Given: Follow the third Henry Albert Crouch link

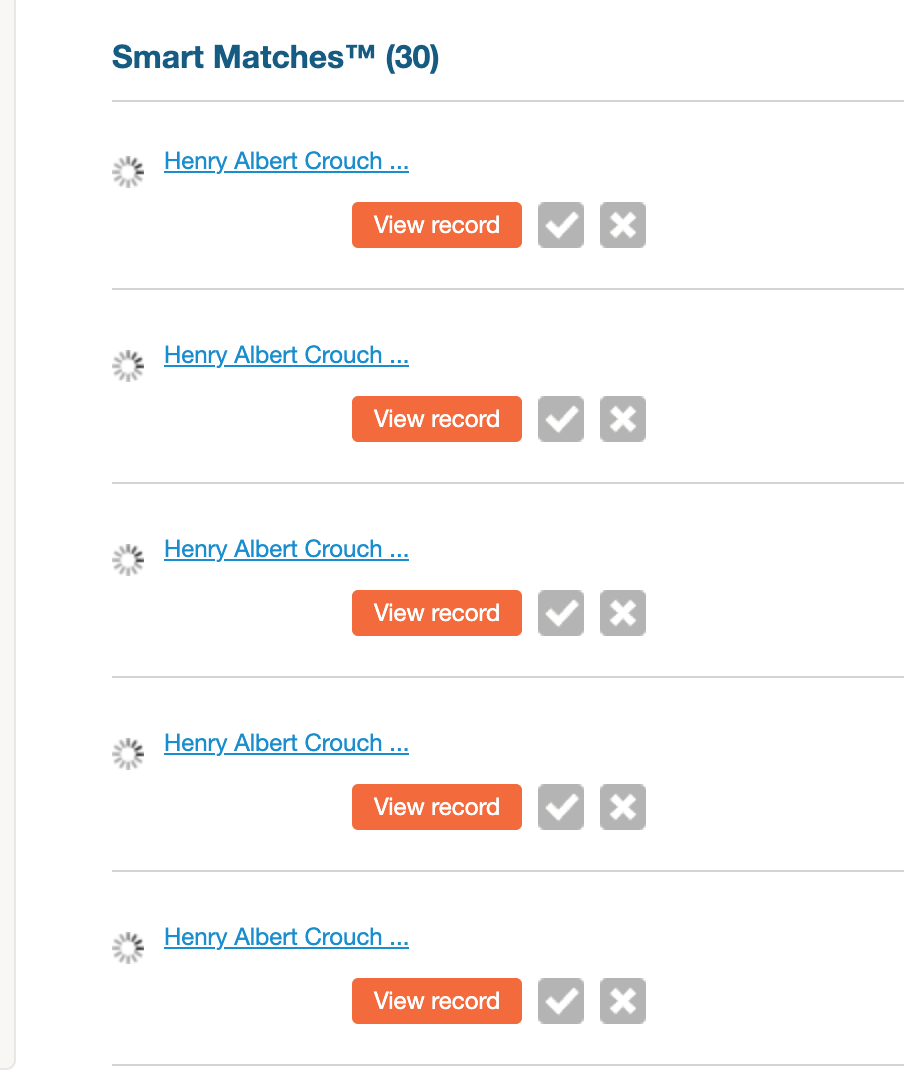Looking at the screenshot, I should pyautogui.click(x=286, y=550).
